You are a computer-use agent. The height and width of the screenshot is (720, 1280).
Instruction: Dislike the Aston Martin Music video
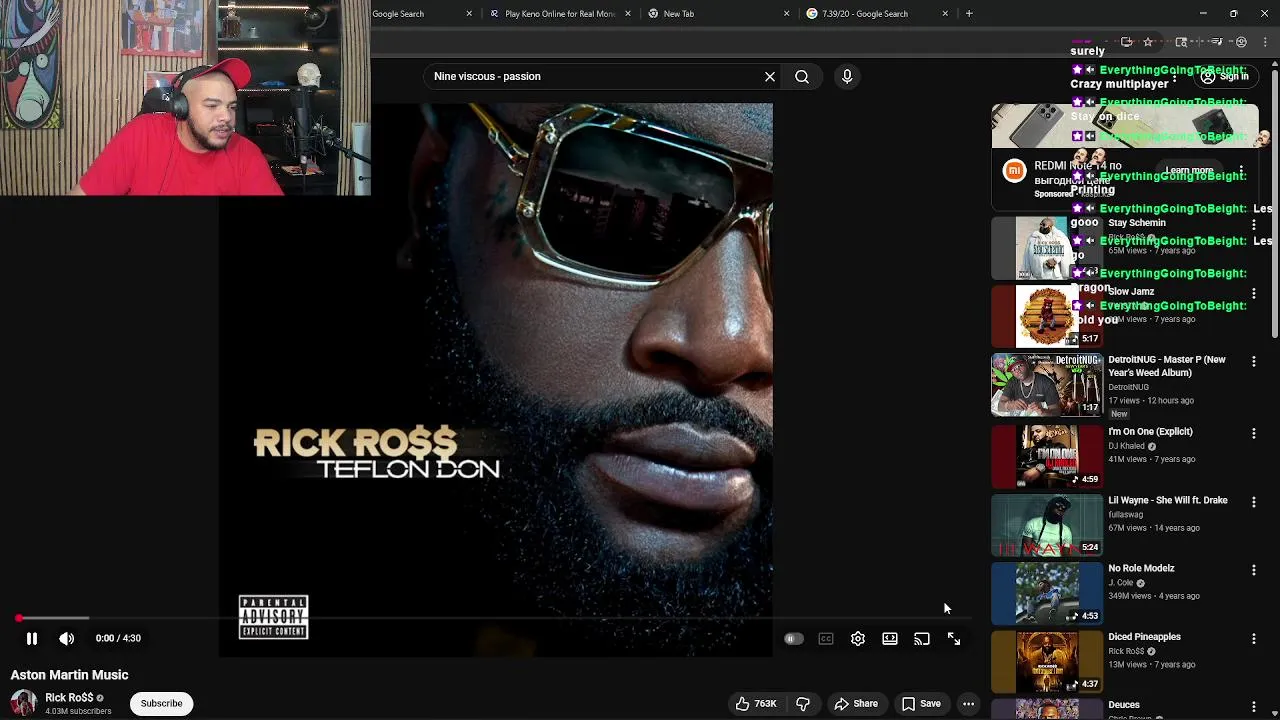click(803, 704)
